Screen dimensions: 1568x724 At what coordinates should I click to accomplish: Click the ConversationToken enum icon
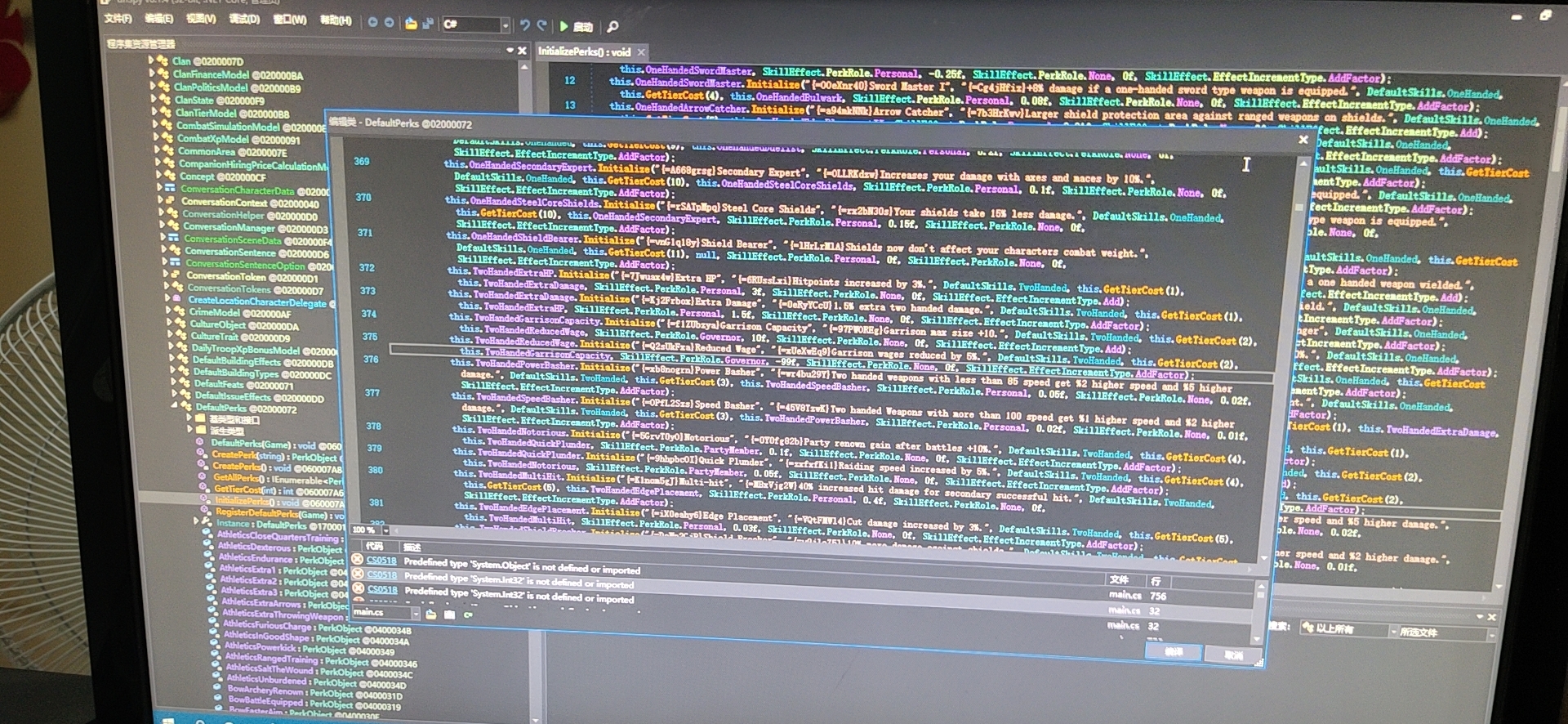(x=176, y=275)
